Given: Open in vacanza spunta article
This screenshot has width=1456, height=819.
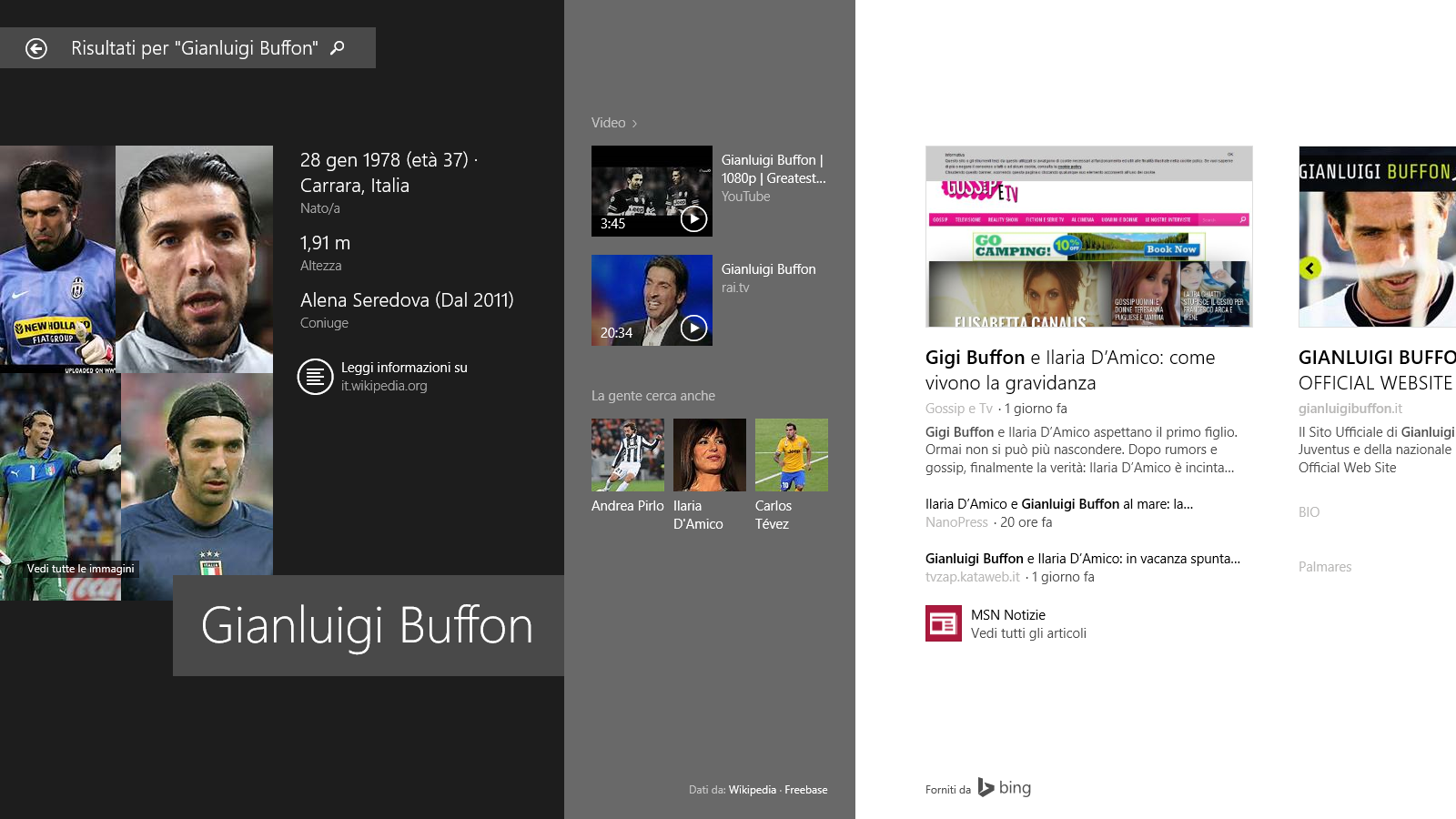Looking at the screenshot, I should [1083, 559].
